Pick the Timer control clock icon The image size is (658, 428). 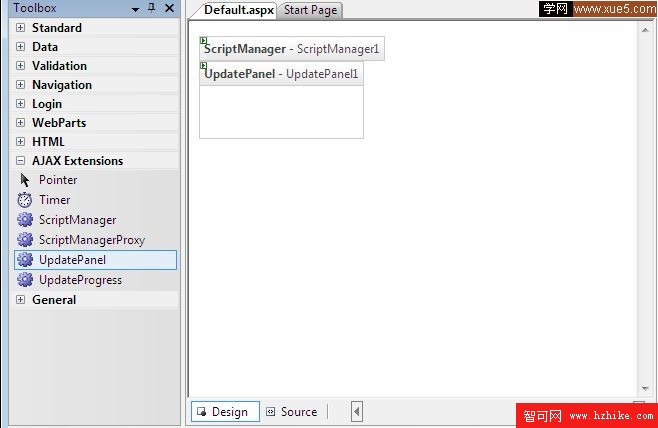point(25,200)
